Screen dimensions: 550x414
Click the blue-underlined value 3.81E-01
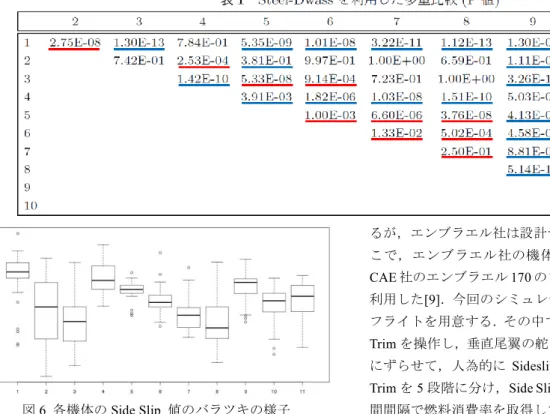pyautogui.click(x=267, y=61)
